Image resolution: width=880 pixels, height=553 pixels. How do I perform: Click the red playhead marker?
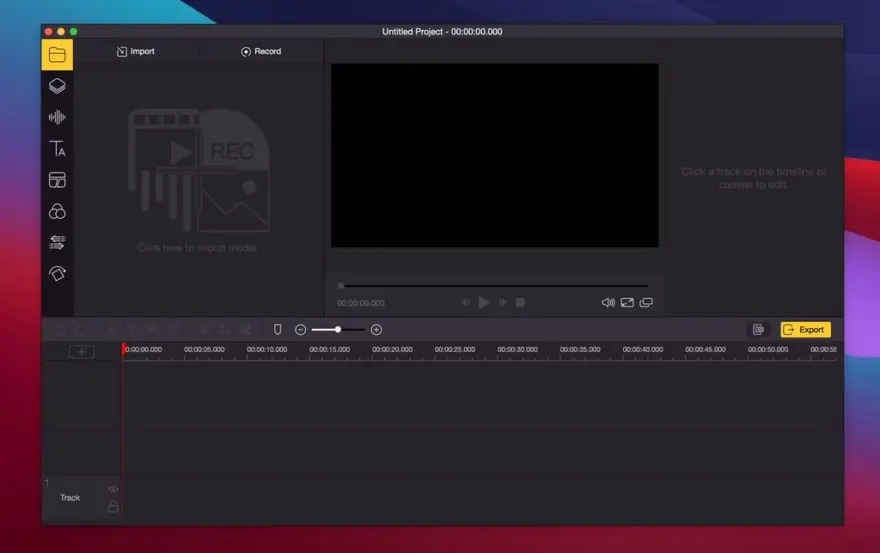pyautogui.click(x=123, y=349)
